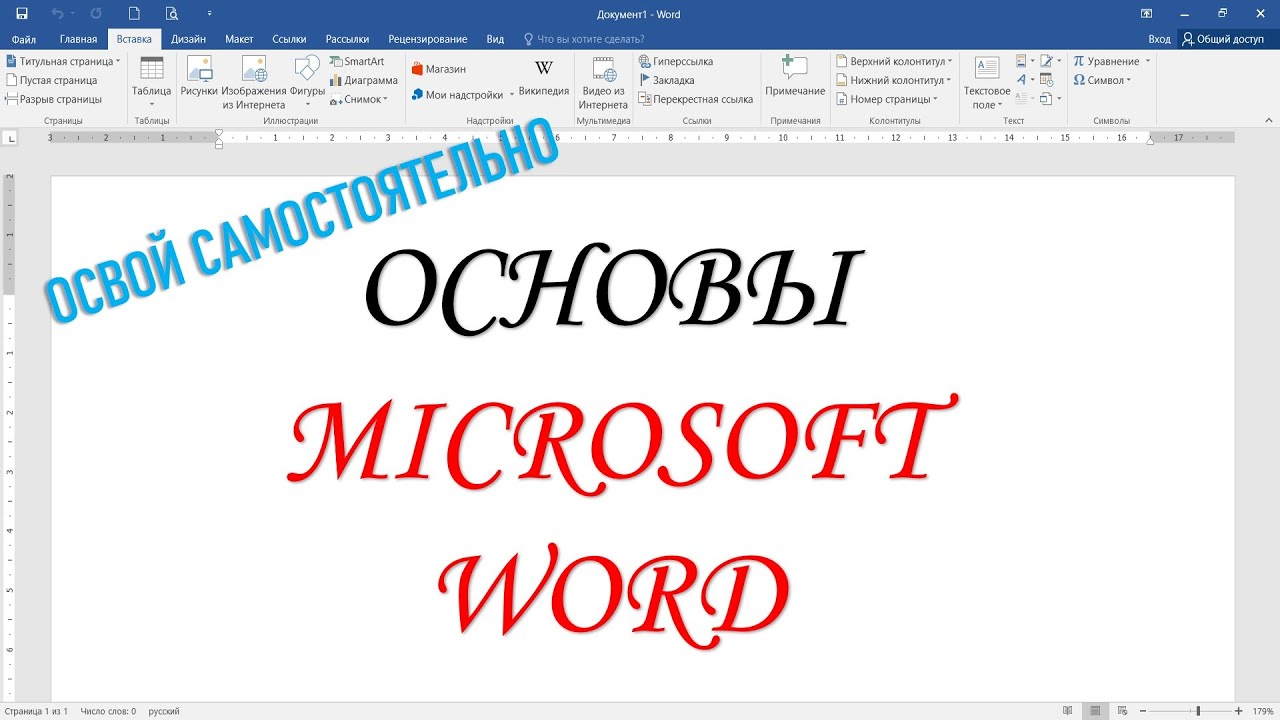Toggle the ruler tab selector at left corner
This screenshot has width=1280, height=720.
(x=9, y=138)
